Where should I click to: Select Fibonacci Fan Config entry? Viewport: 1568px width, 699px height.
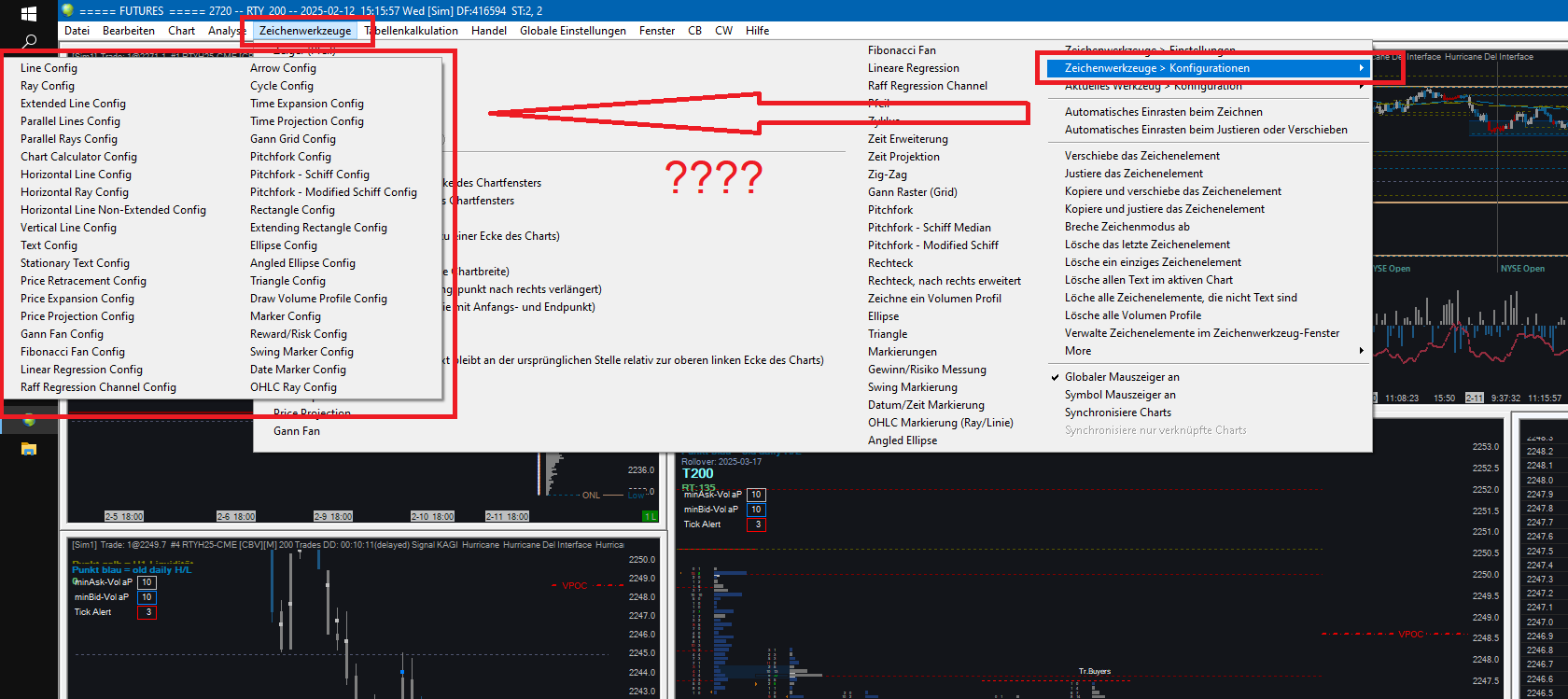pos(73,352)
